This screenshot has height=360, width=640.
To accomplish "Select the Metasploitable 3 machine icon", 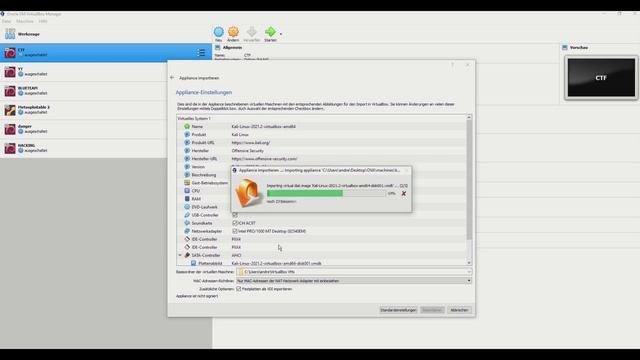I will [10, 110].
